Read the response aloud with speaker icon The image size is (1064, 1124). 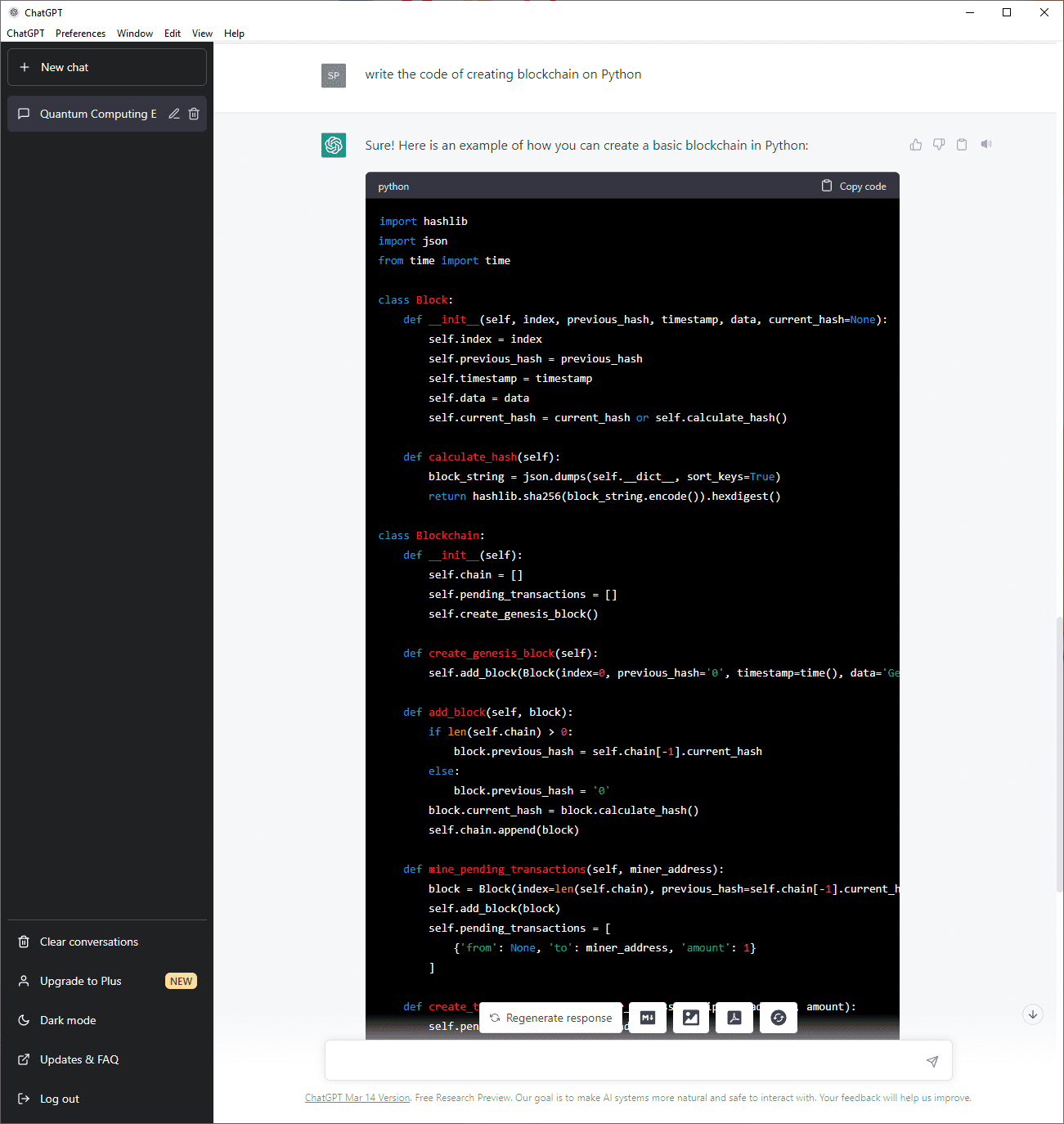(986, 145)
